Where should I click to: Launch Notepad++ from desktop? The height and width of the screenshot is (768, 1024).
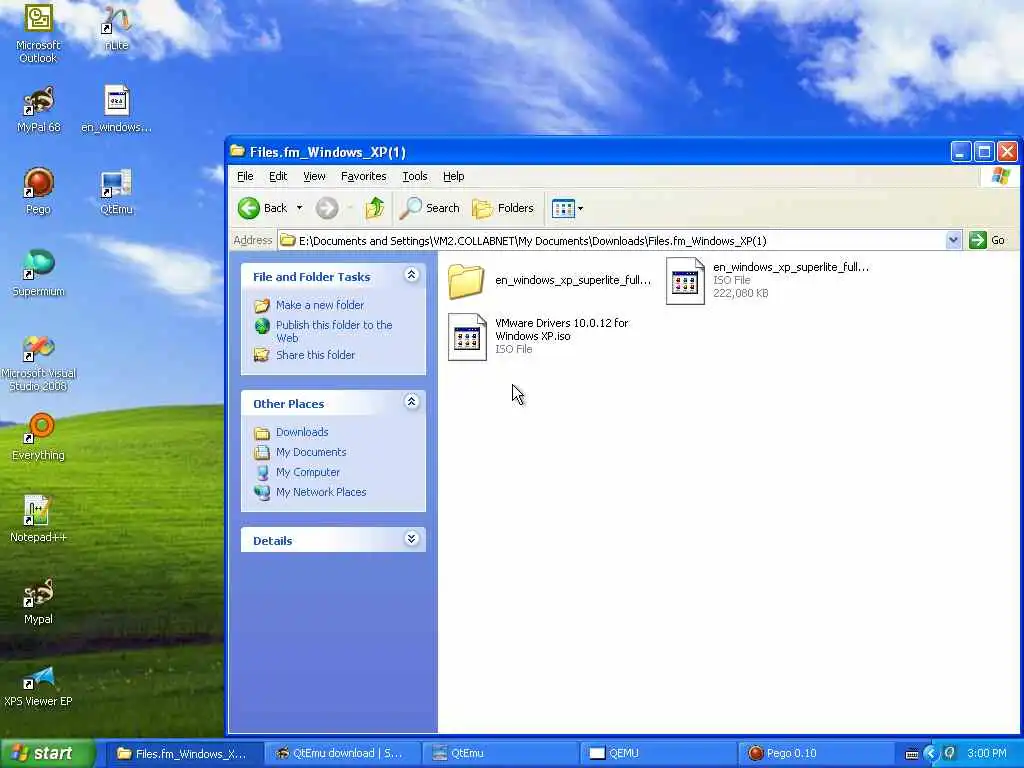(x=39, y=520)
